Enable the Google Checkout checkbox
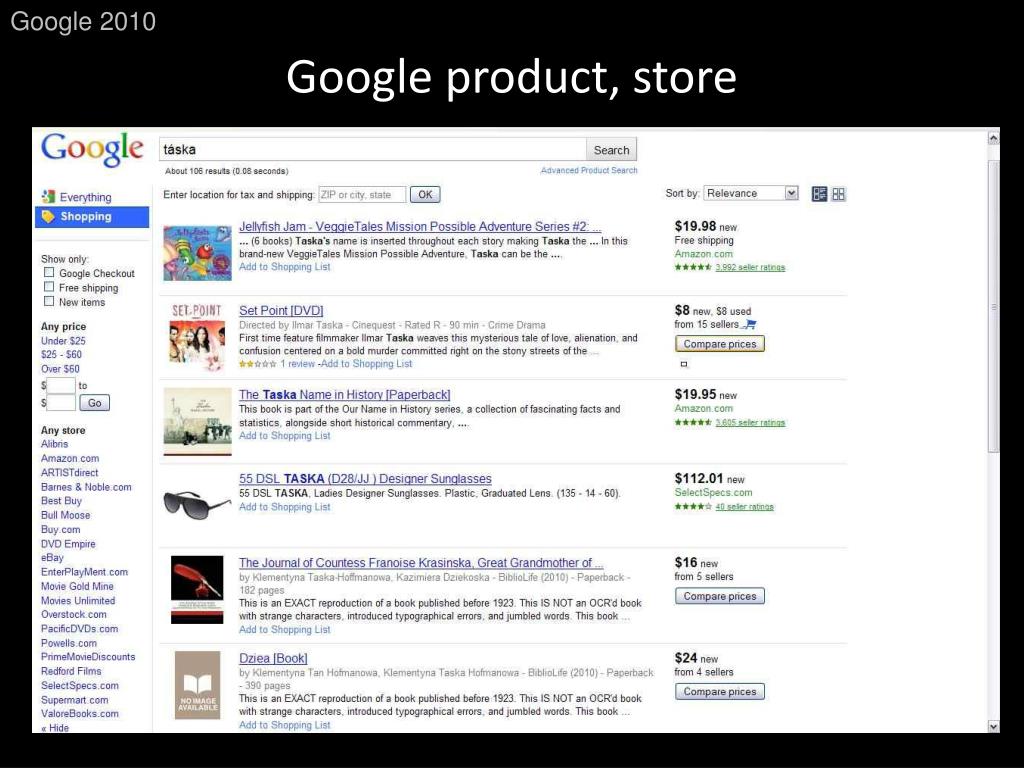Viewport: 1024px width, 768px height. coord(49,272)
